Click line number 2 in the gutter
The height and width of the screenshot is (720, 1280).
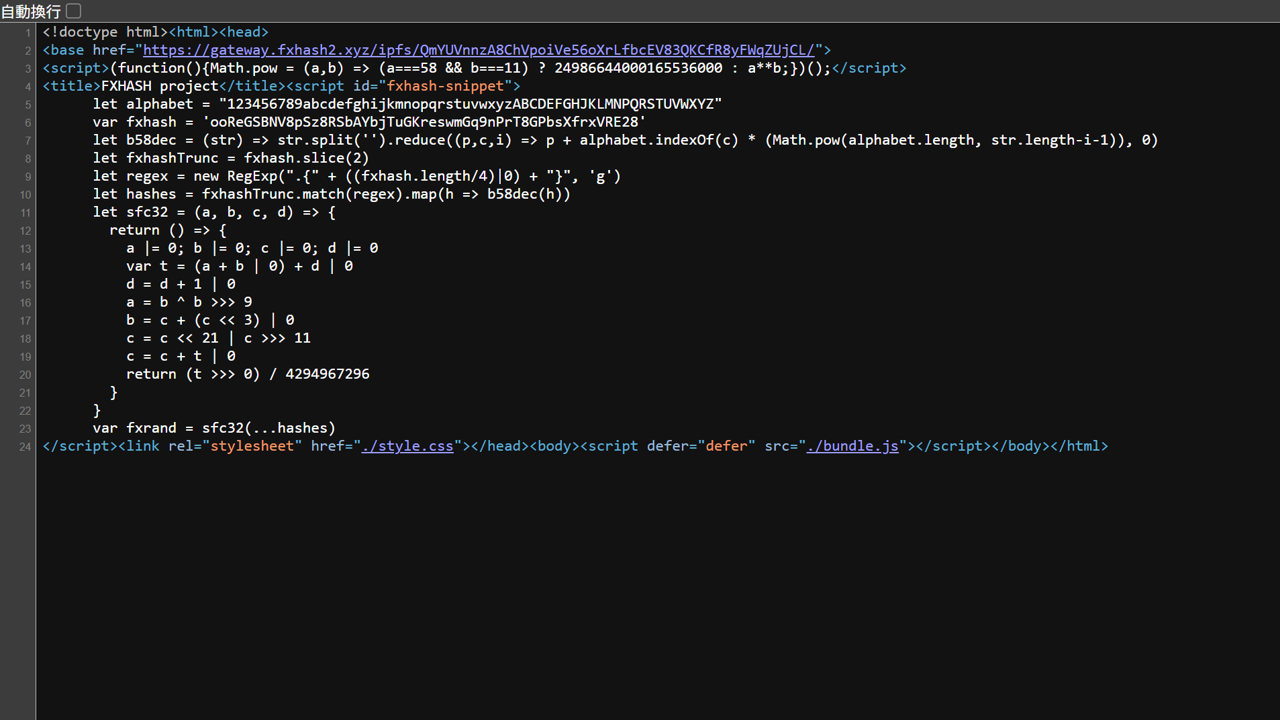click(x=28, y=51)
